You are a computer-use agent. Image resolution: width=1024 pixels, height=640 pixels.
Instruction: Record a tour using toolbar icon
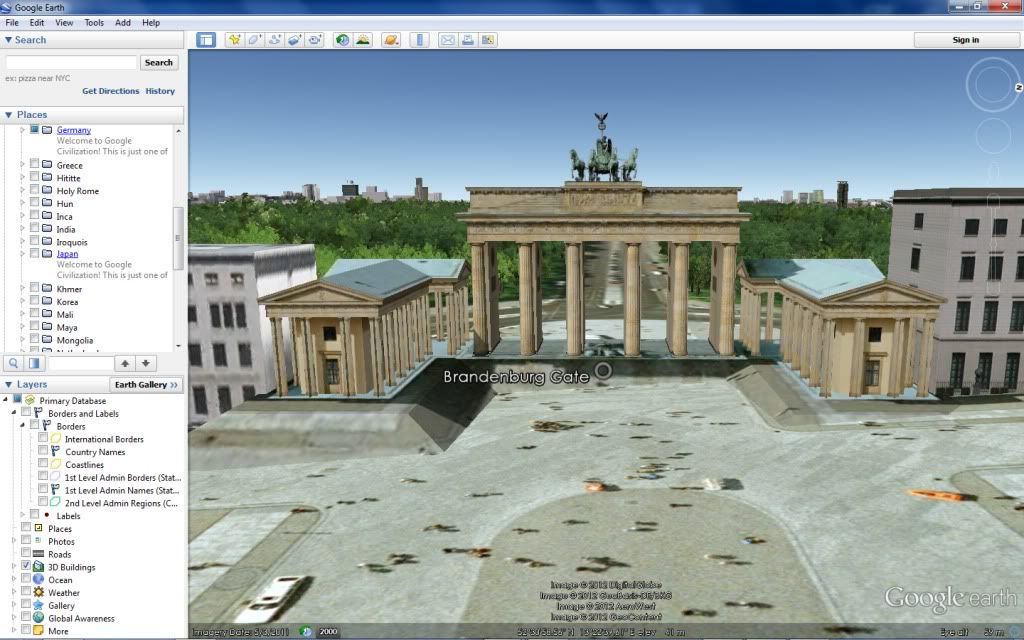tap(315, 40)
